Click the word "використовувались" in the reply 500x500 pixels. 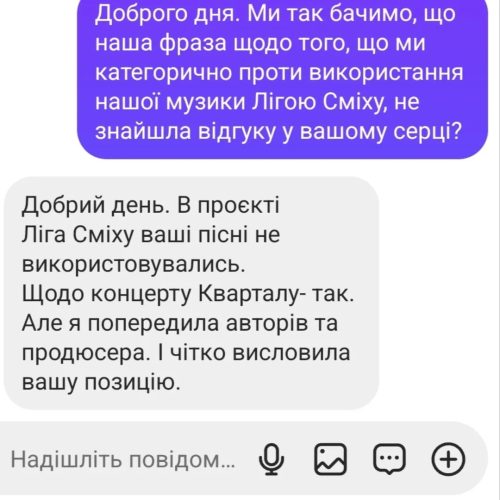(x=133, y=264)
